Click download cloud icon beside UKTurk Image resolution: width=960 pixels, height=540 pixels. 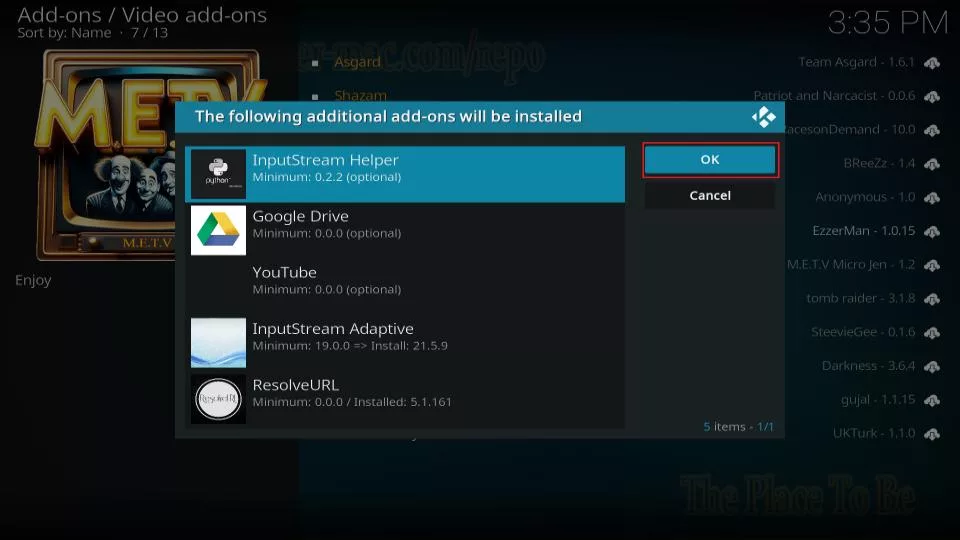(932, 434)
